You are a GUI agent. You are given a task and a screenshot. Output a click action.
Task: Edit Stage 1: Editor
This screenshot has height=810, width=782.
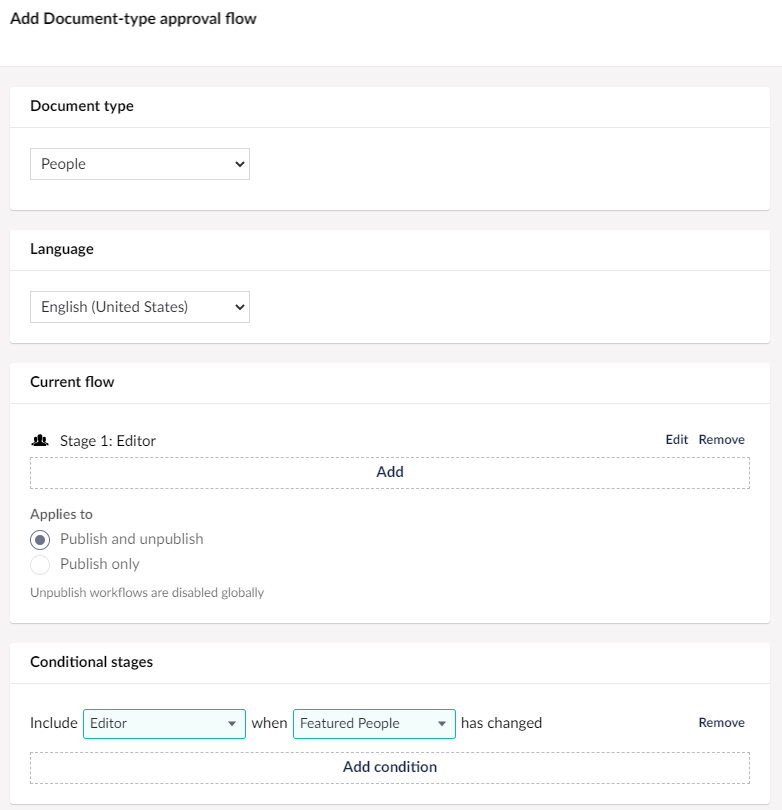point(677,440)
